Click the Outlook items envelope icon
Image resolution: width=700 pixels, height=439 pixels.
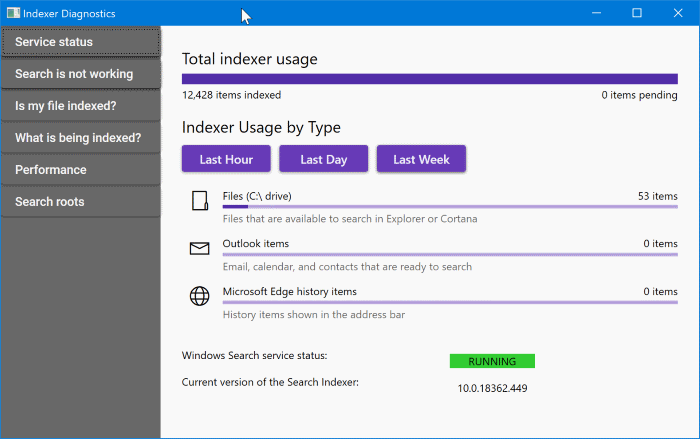tap(199, 248)
